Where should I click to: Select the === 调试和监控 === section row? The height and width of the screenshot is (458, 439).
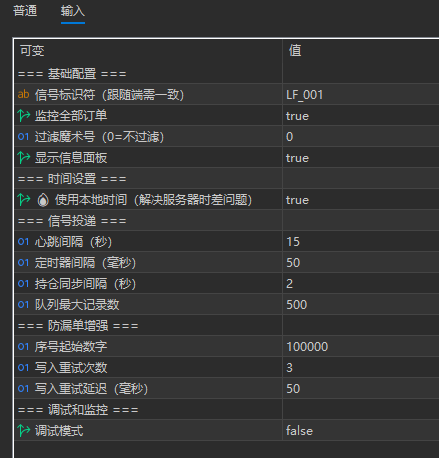(x=227, y=410)
